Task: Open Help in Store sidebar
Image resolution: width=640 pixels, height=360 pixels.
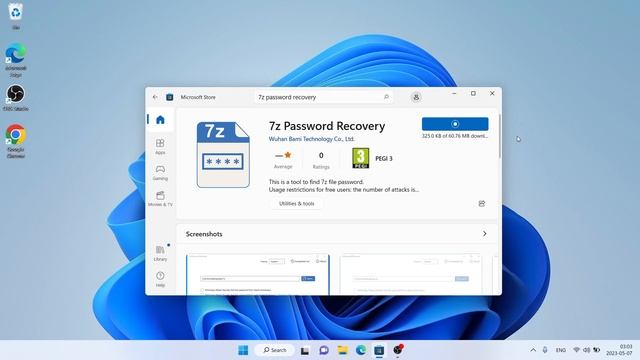Action: click(x=160, y=279)
